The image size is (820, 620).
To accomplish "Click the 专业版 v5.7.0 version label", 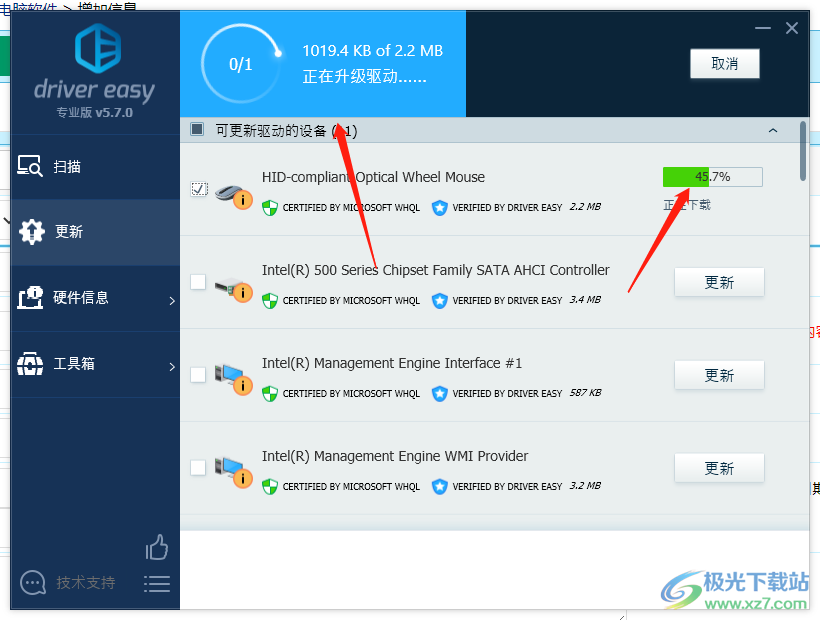I will [x=95, y=112].
